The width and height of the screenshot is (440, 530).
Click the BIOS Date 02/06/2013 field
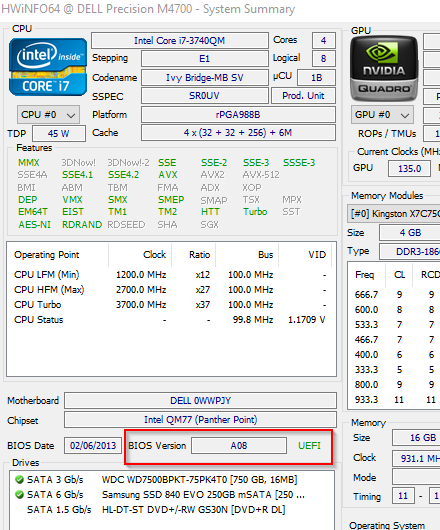tap(93, 445)
